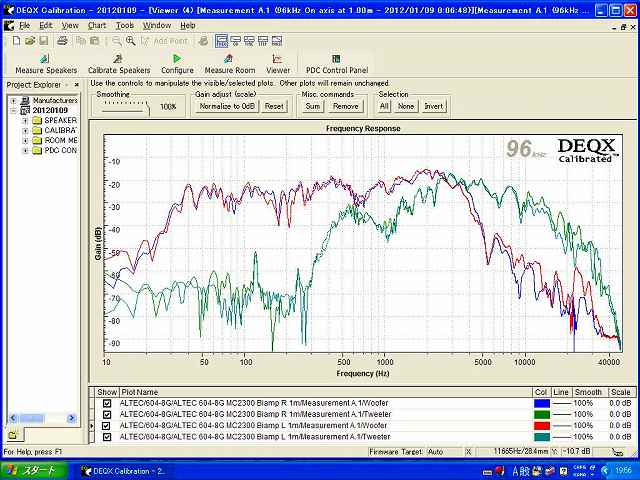Image resolution: width=640 pixels, height=480 pixels.
Task: Click the taskbar clock showing 19:56
Action: point(623,471)
